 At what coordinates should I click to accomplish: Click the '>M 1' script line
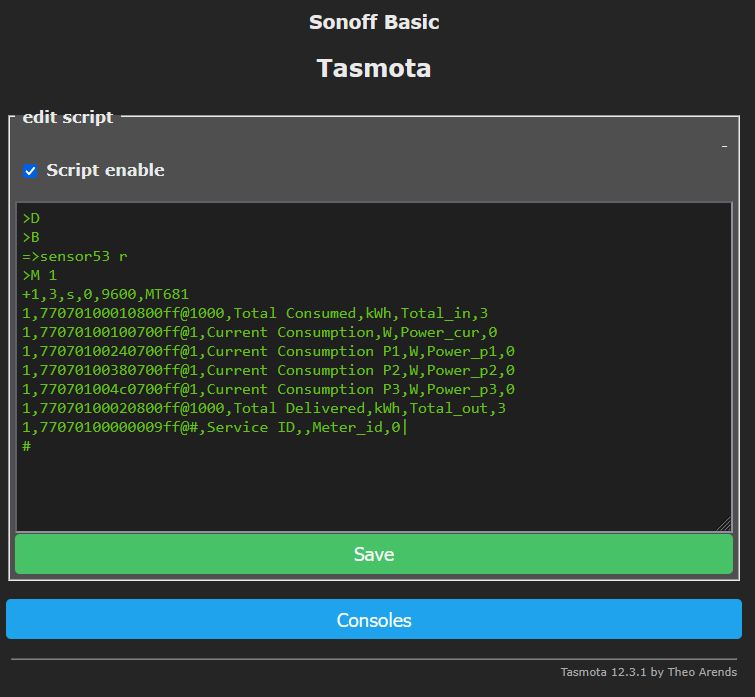pyautogui.click(x=40, y=275)
